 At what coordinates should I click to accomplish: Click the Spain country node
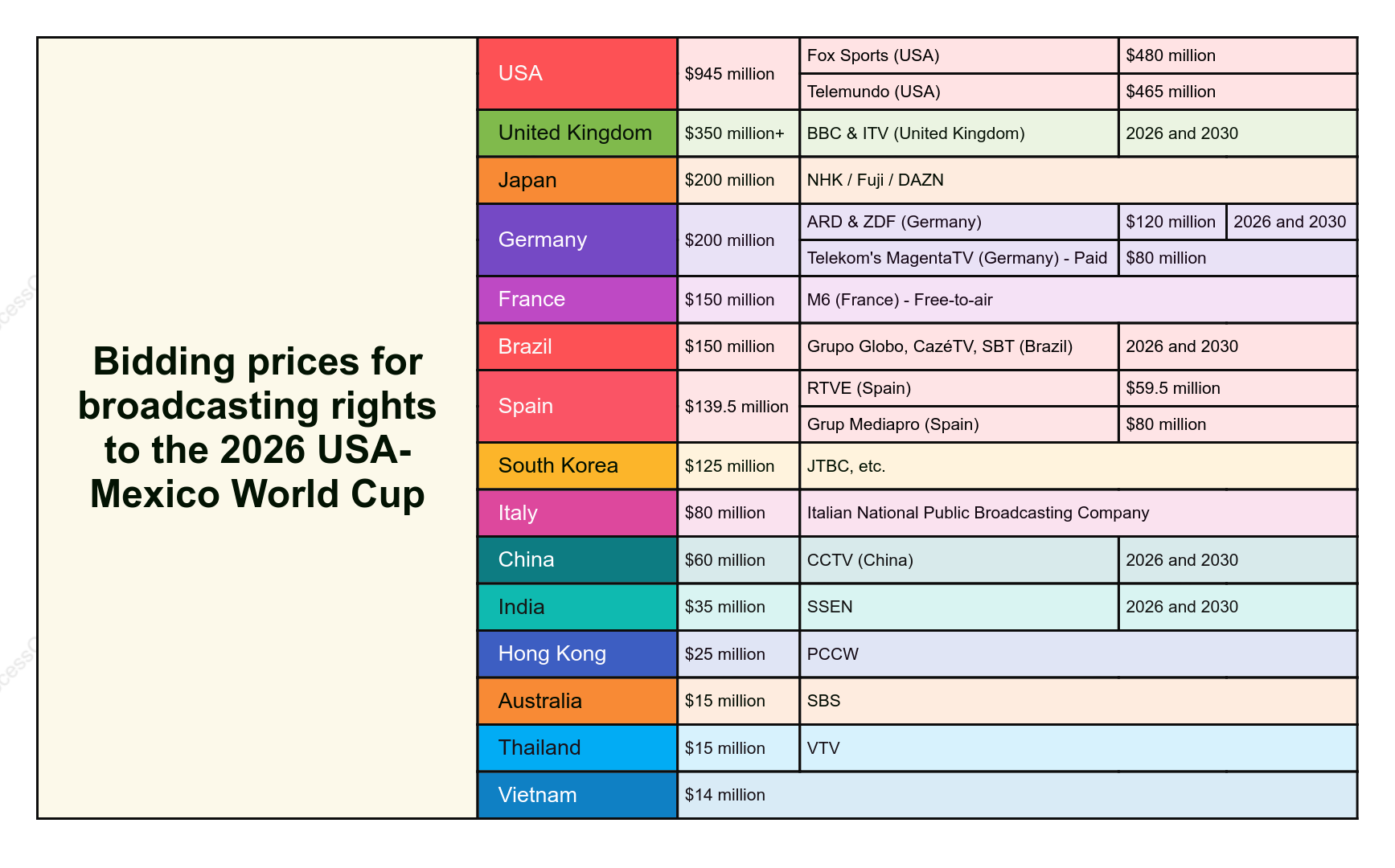pos(577,406)
